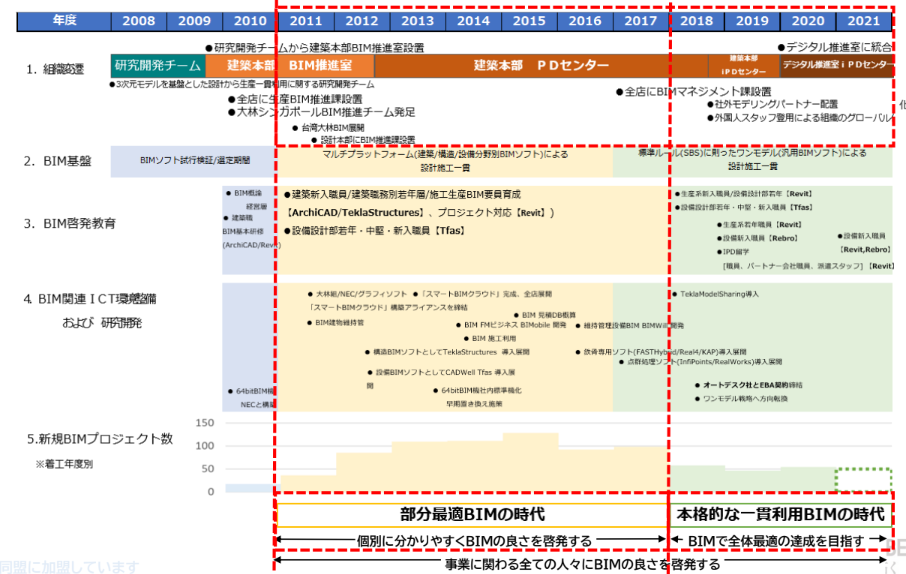Click the 建築新入職員/建築職務別若年層 bullet
The width and height of the screenshot is (906, 574).
[402, 194]
